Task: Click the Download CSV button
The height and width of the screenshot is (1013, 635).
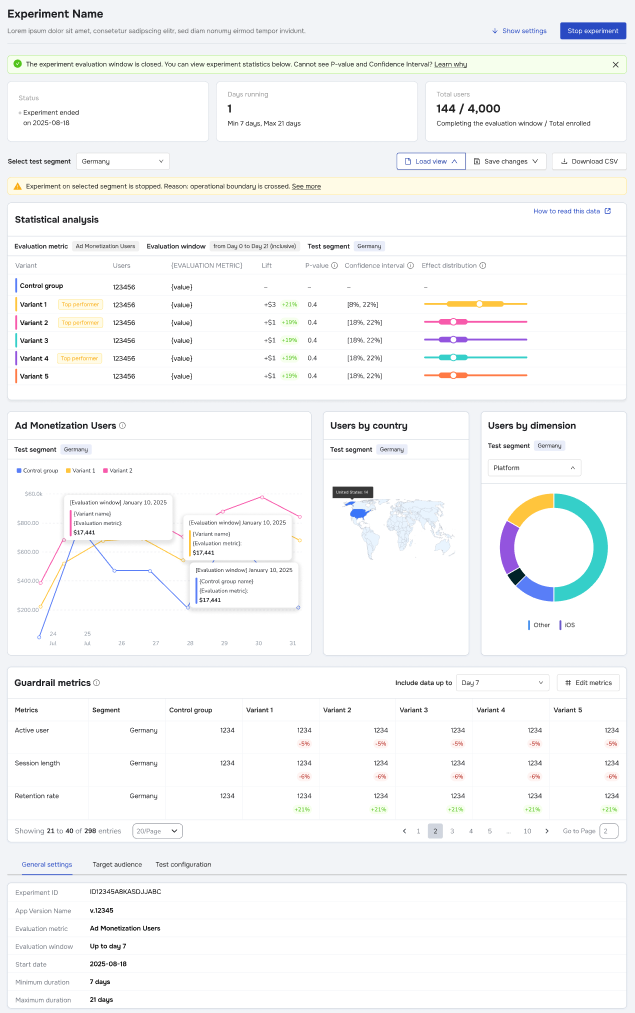Action: point(589,161)
